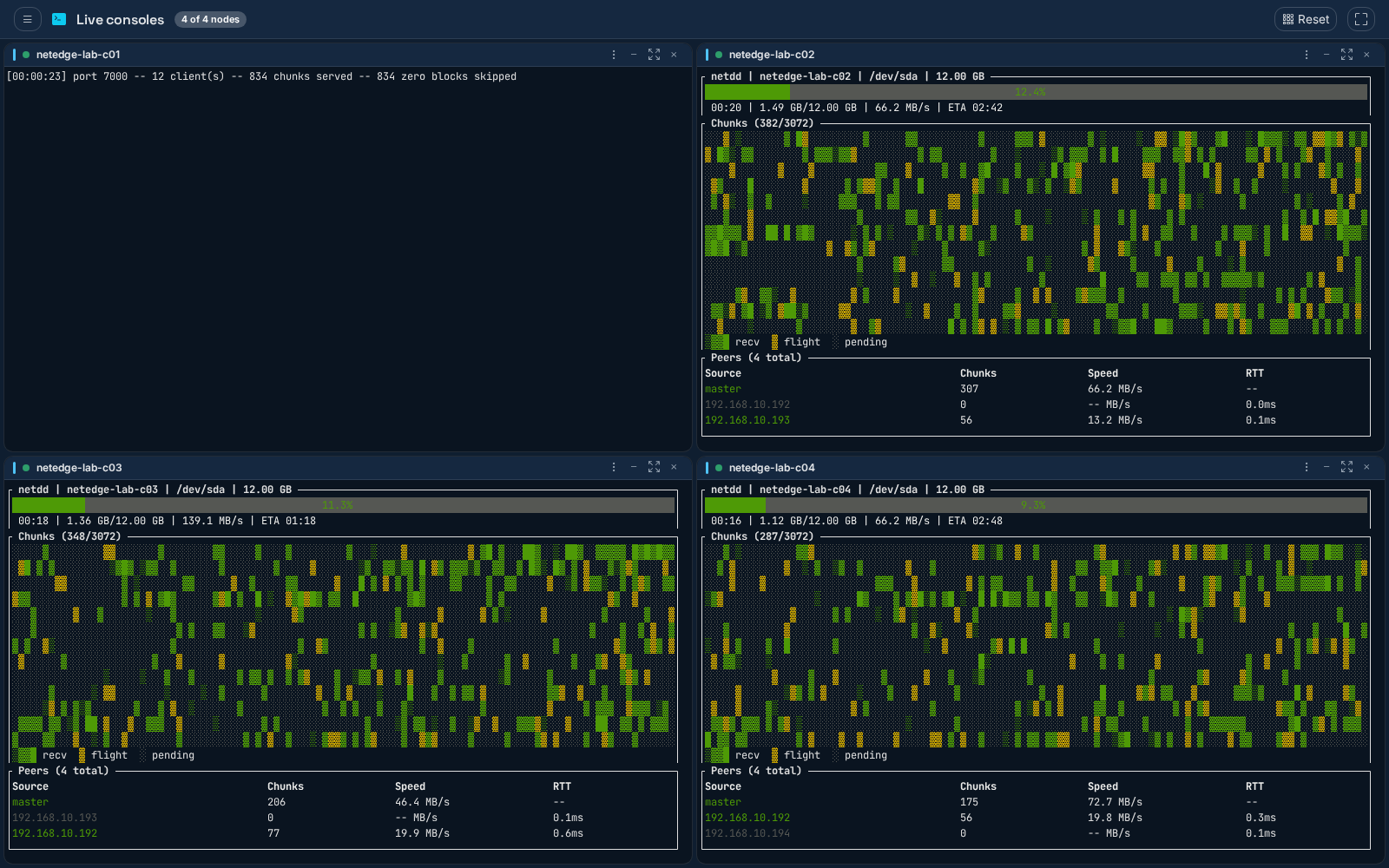Open the options menu for netedge-lab-c04
Screen dimensions: 1389x868
coord(1307,468)
